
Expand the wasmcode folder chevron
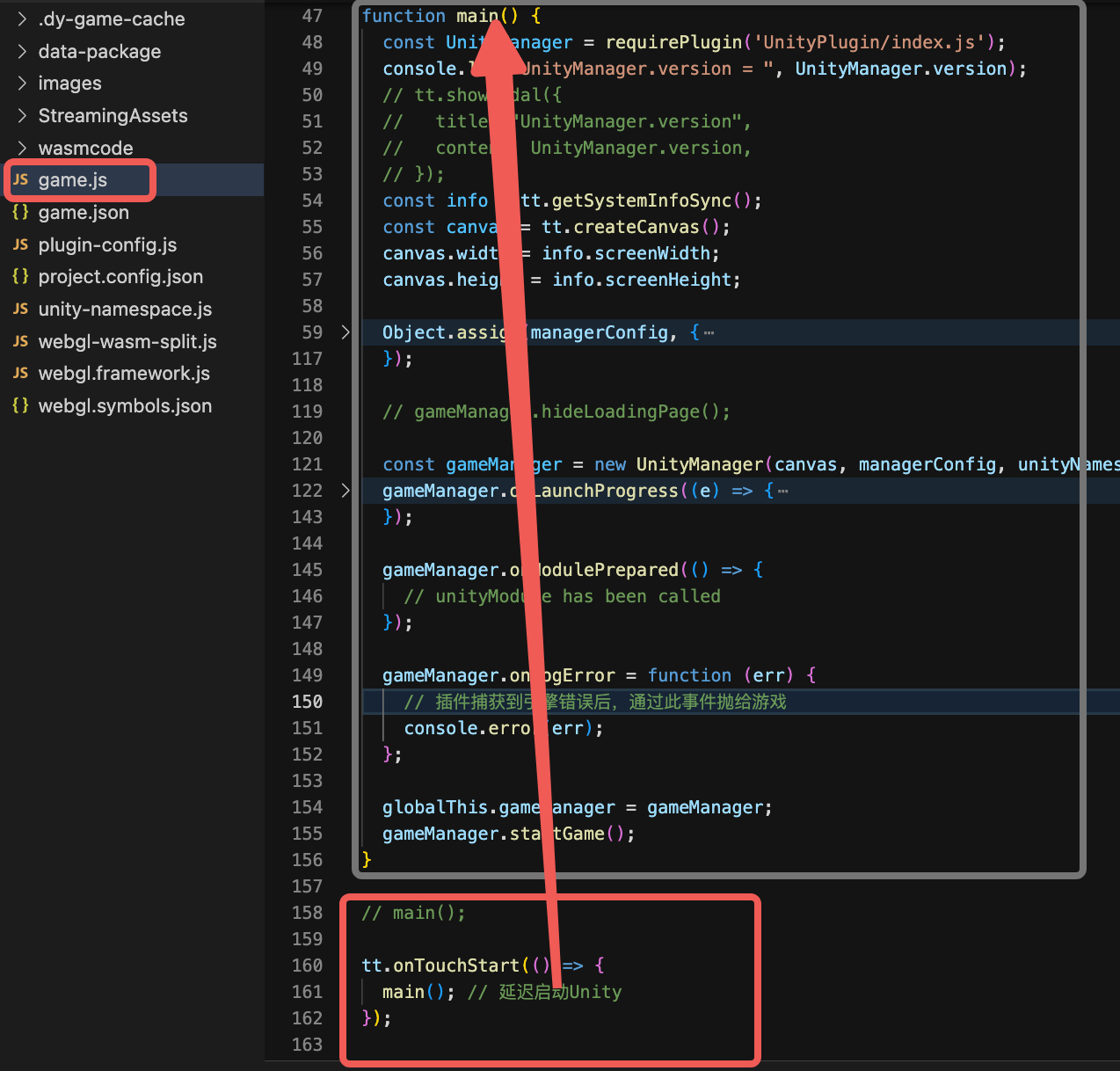coord(21,148)
